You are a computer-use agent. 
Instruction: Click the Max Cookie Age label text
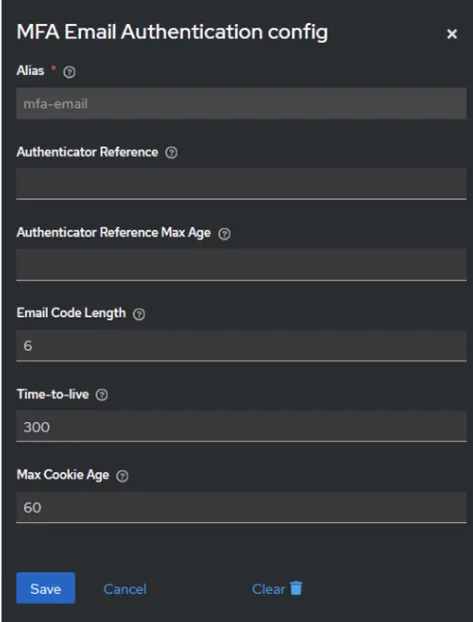[x=63, y=475]
